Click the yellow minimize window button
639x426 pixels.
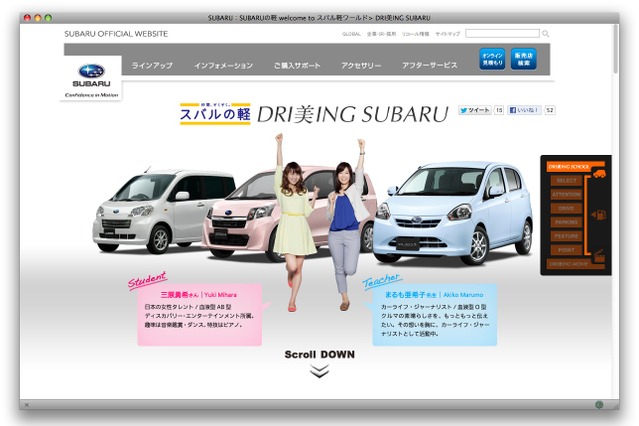click(37, 18)
